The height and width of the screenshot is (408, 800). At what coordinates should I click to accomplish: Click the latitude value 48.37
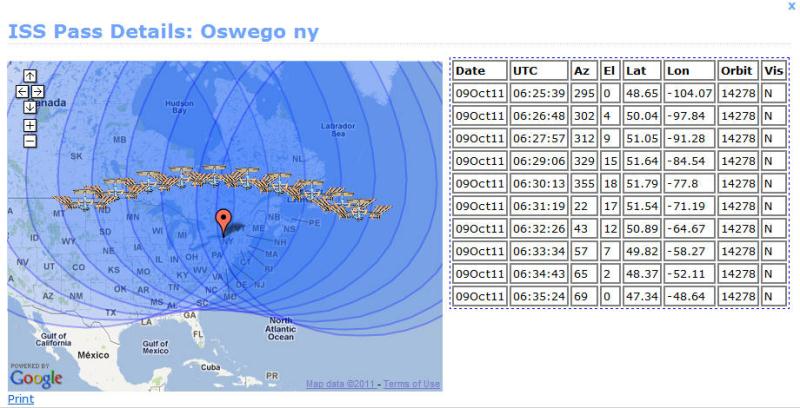(x=642, y=273)
